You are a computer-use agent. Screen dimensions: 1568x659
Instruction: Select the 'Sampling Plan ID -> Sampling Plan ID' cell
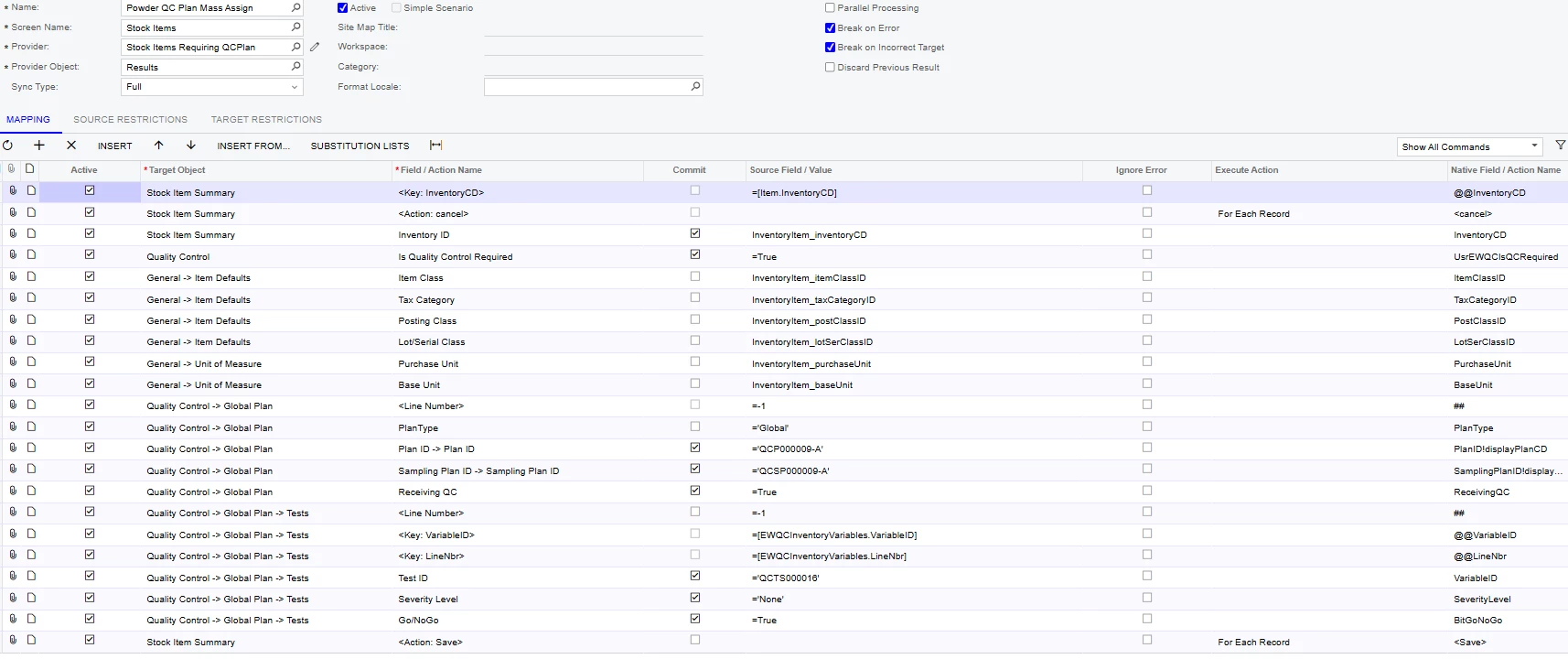tap(519, 470)
